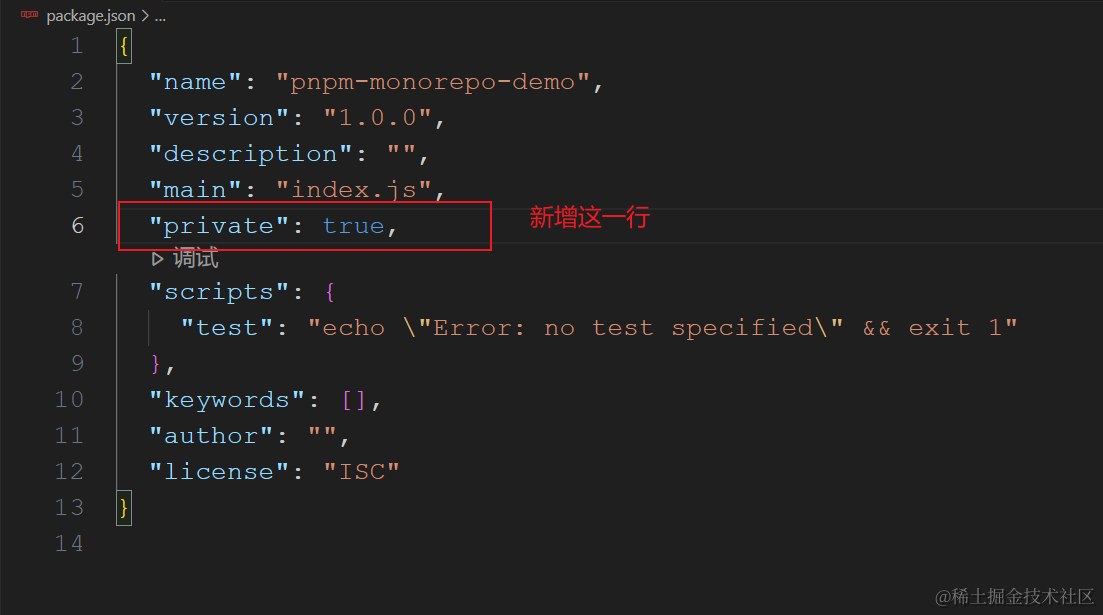Click line number 7 in the gutter
The image size is (1103, 615).
(77, 291)
